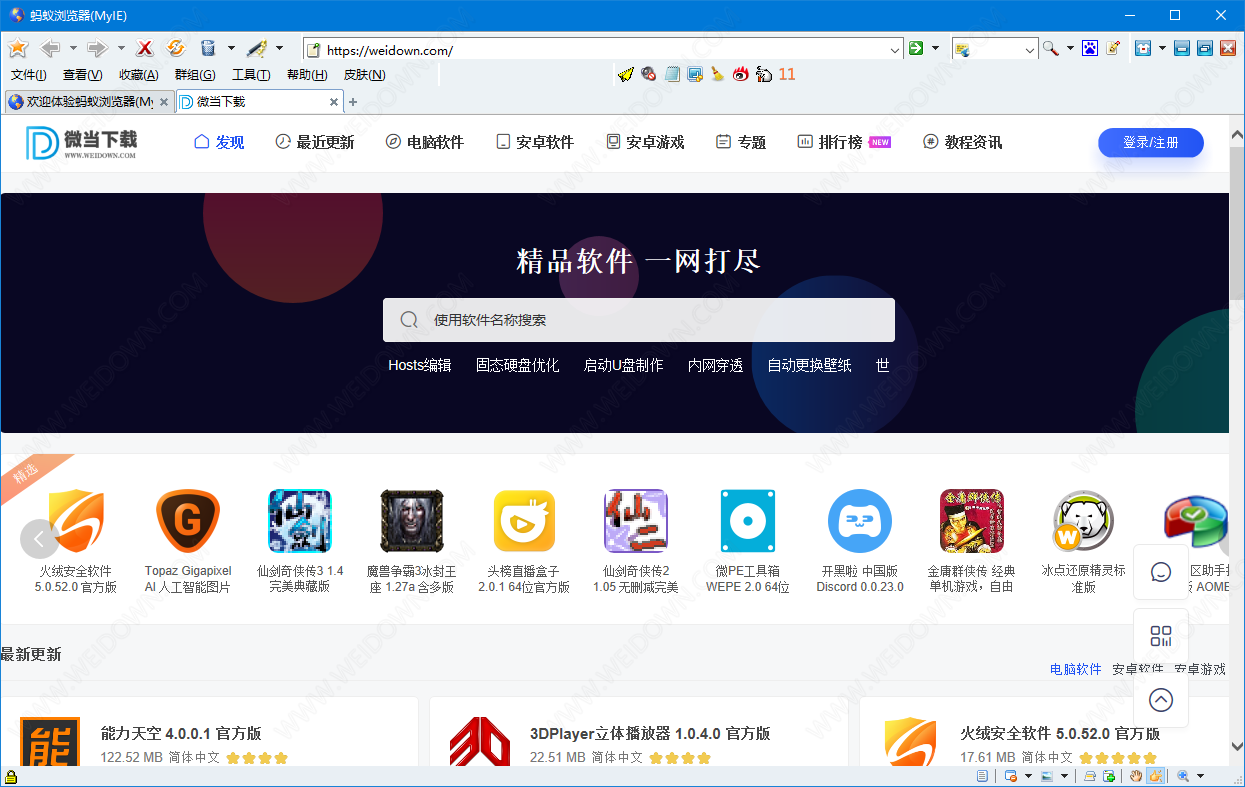Close the 微当下载 tab

(x=335, y=102)
